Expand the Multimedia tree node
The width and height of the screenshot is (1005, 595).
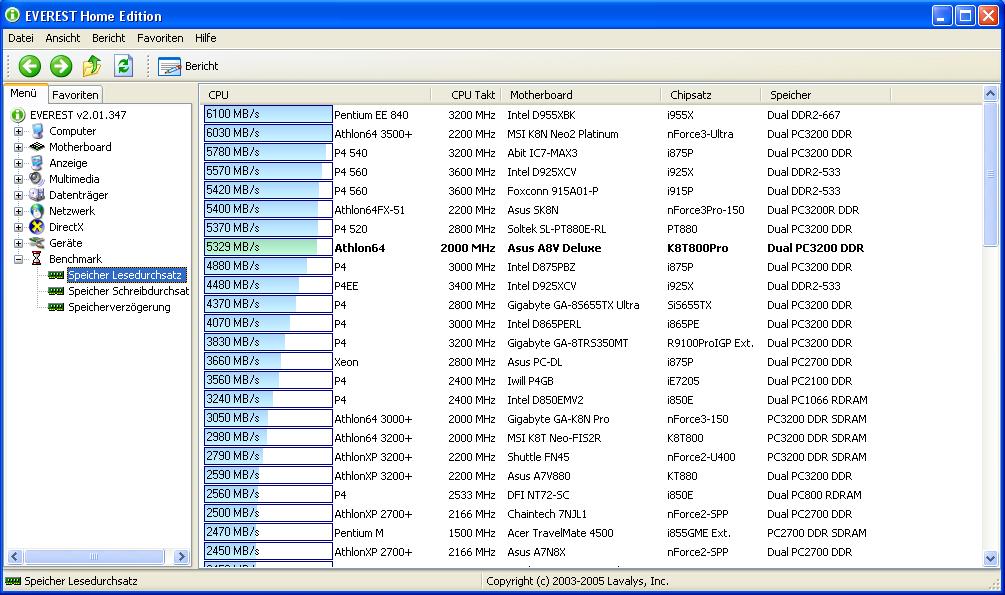18,180
